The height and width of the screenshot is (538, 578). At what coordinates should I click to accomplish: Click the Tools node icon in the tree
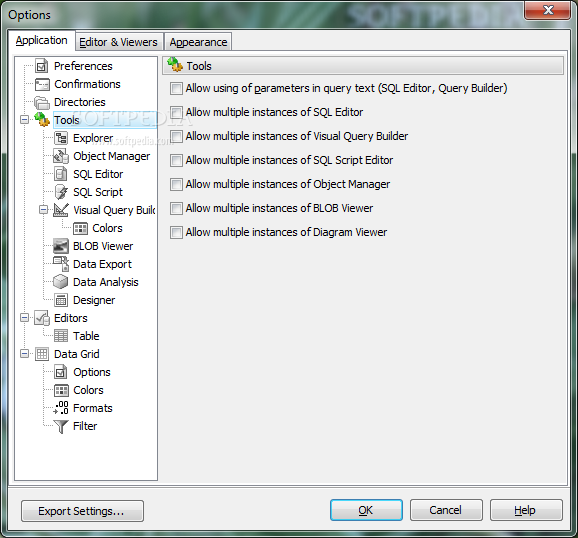(x=42, y=120)
